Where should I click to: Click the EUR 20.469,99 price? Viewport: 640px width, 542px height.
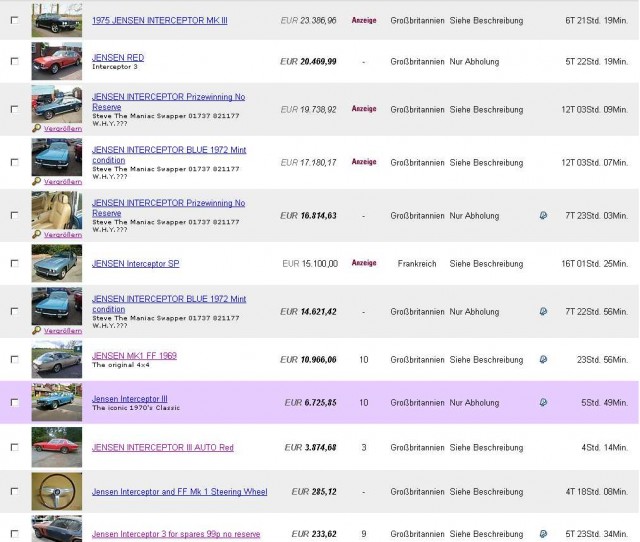point(308,62)
